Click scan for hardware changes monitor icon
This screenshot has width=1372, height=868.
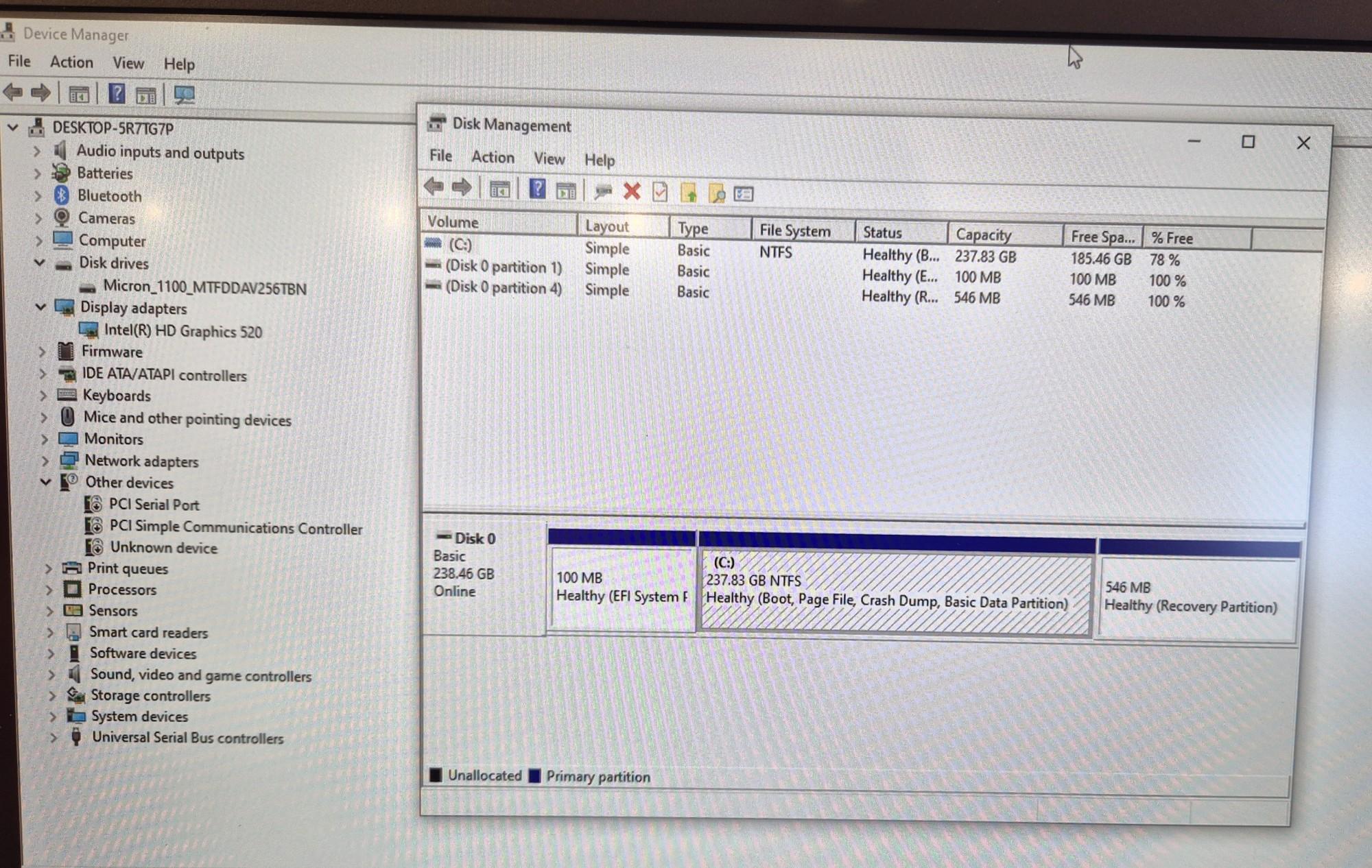[x=184, y=95]
